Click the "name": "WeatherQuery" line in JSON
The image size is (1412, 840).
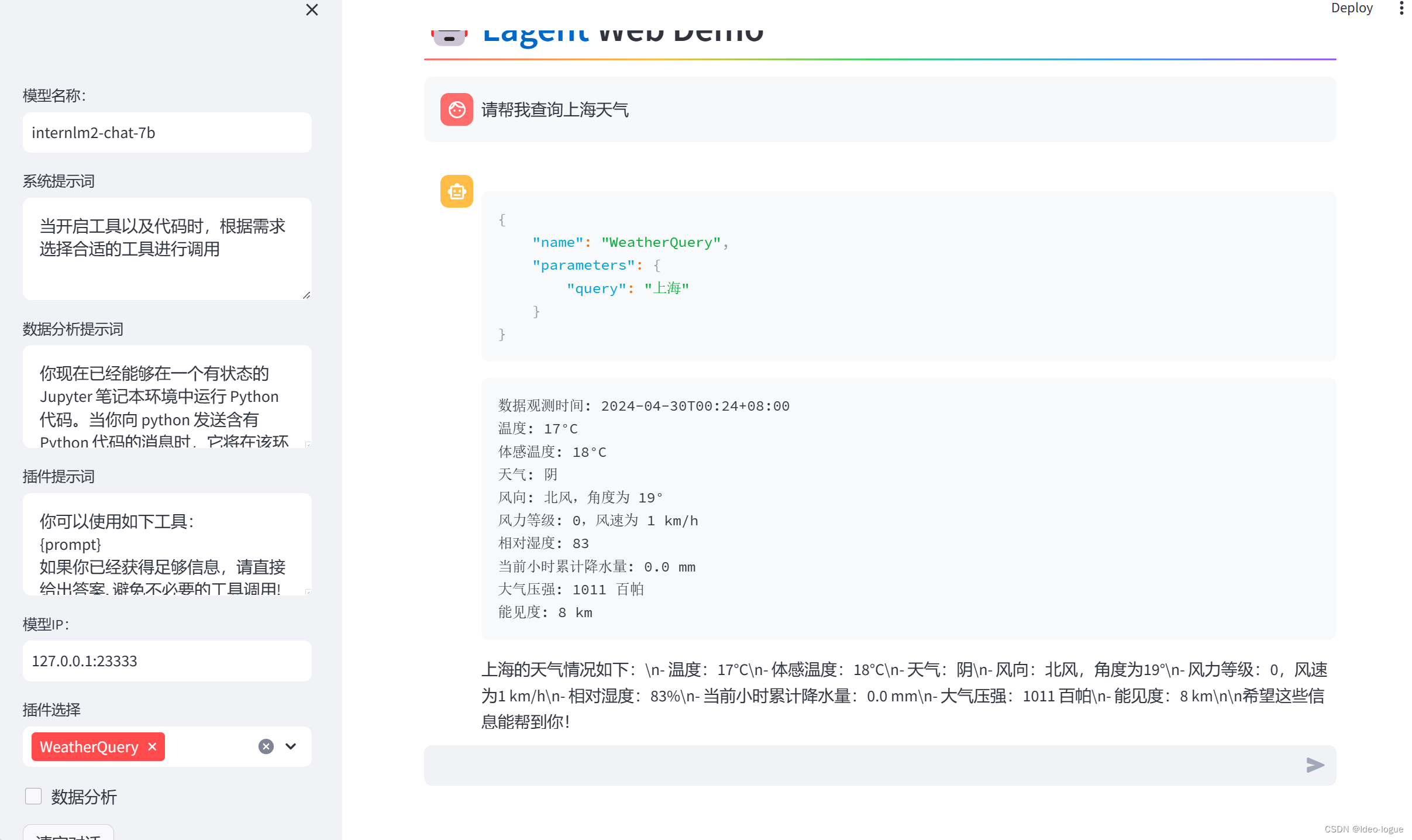coord(630,242)
